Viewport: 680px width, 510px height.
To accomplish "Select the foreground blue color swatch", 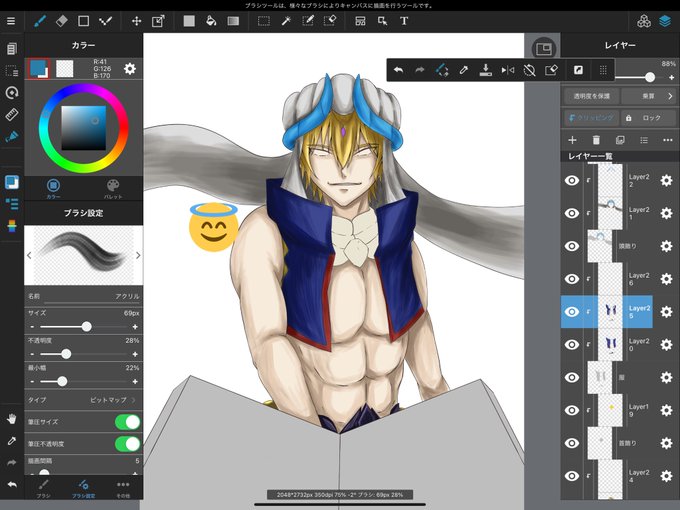I will tap(38, 68).
